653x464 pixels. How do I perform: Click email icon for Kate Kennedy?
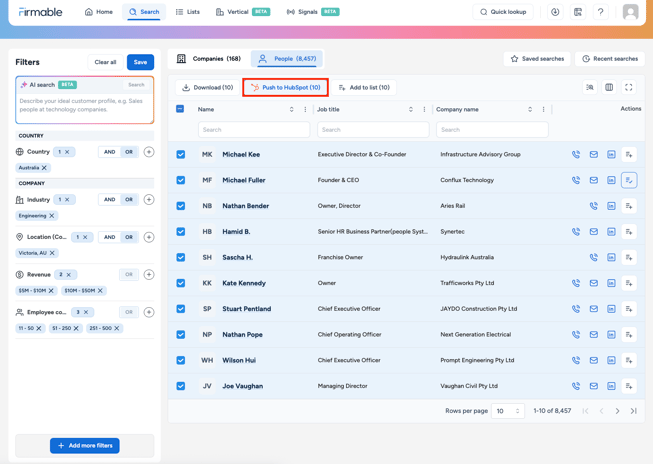593,283
